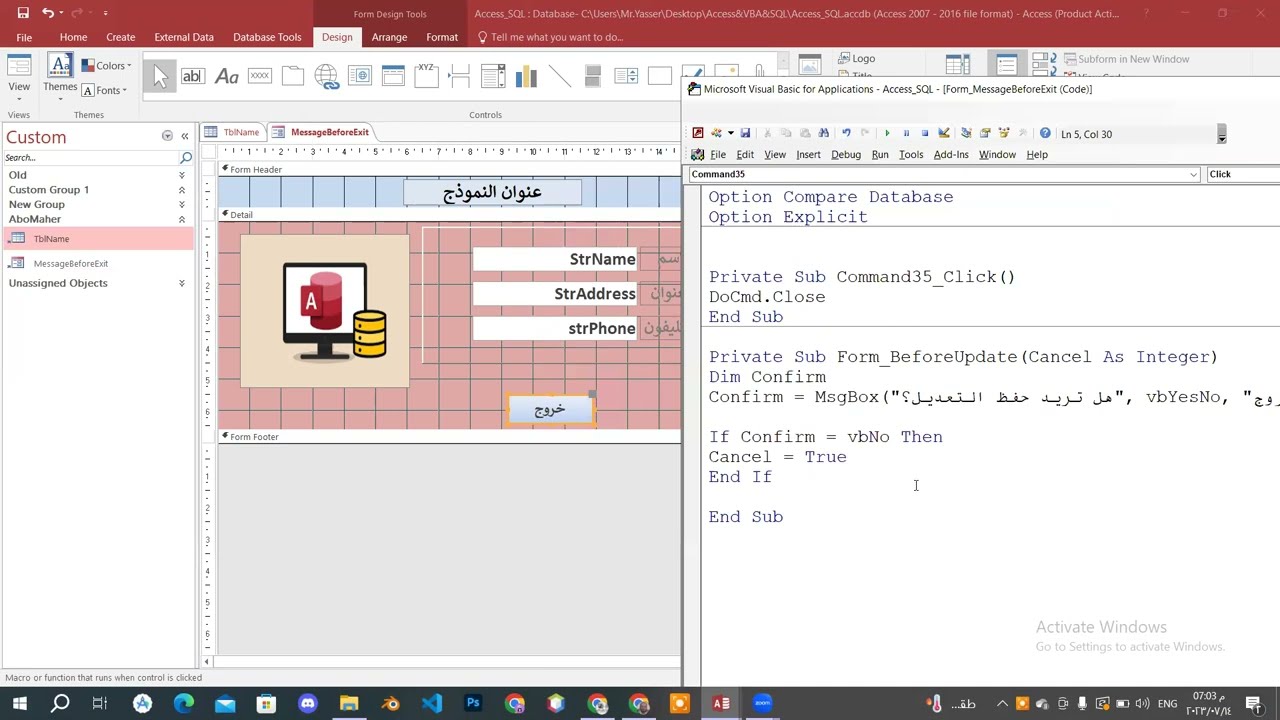The width and height of the screenshot is (1280, 720).
Task: Collapse the navigation pane with double chevron
Action: [x=184, y=136]
